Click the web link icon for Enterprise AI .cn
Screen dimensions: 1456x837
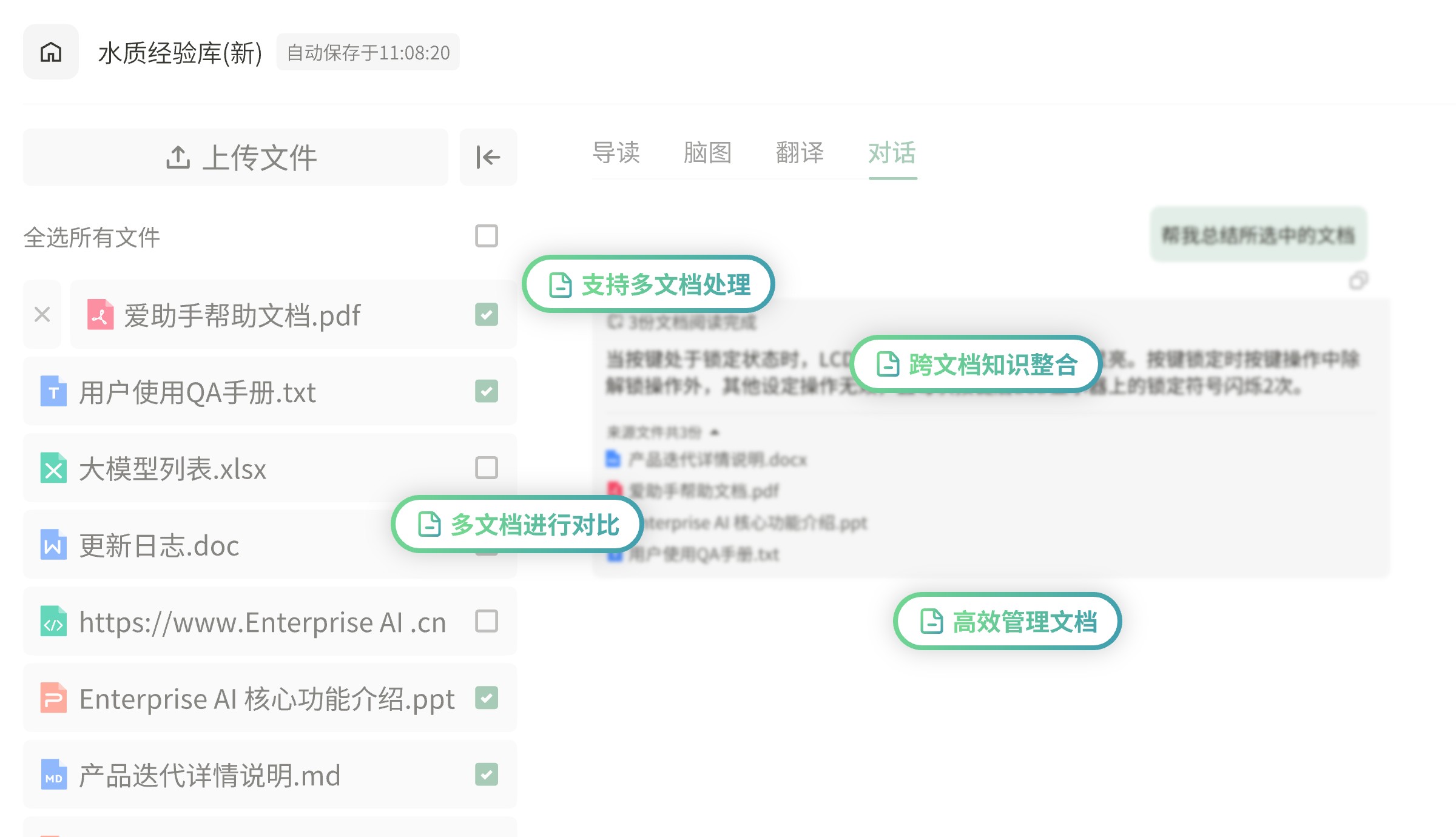53,621
